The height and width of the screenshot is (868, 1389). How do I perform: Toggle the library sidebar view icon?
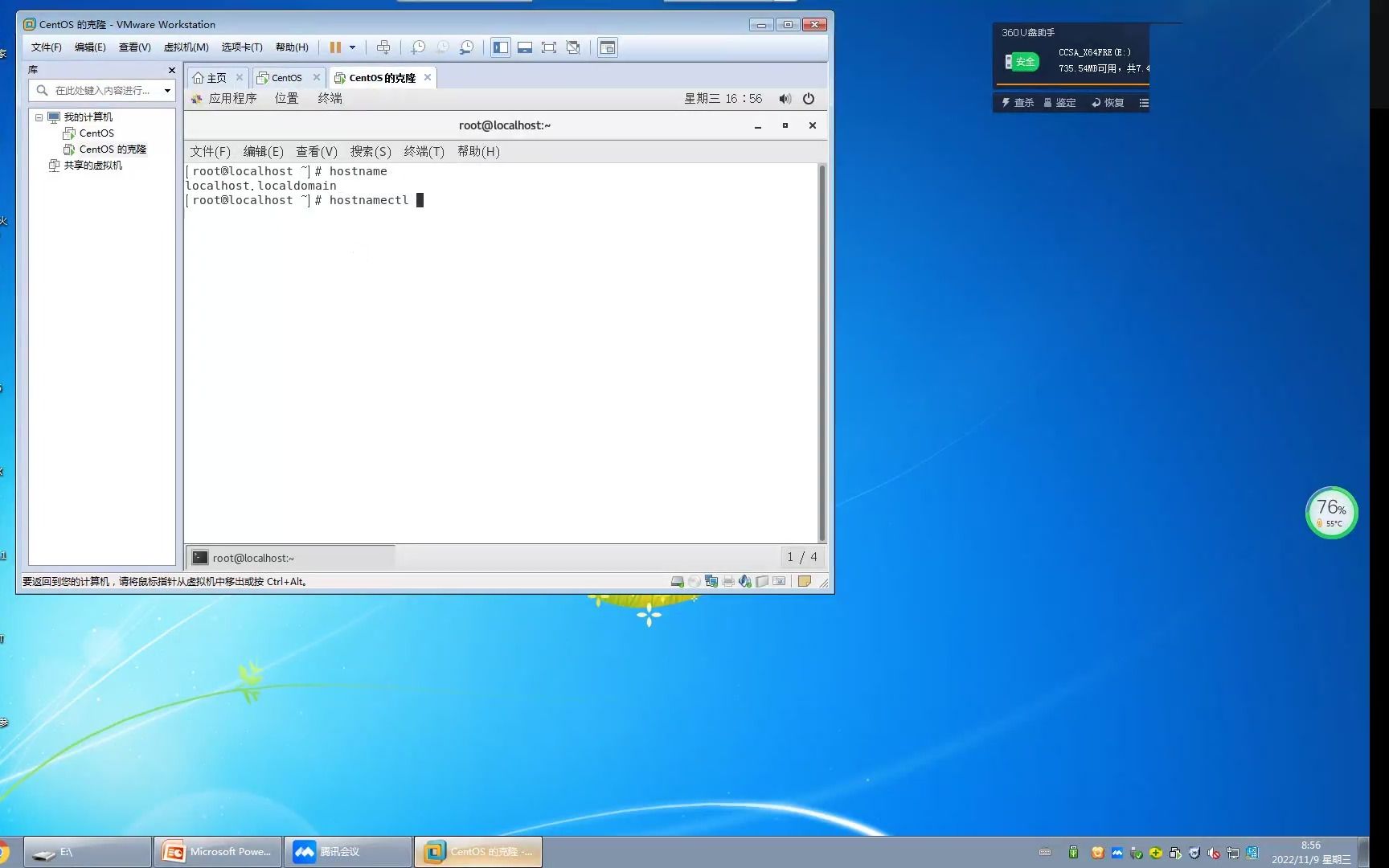pos(501,47)
